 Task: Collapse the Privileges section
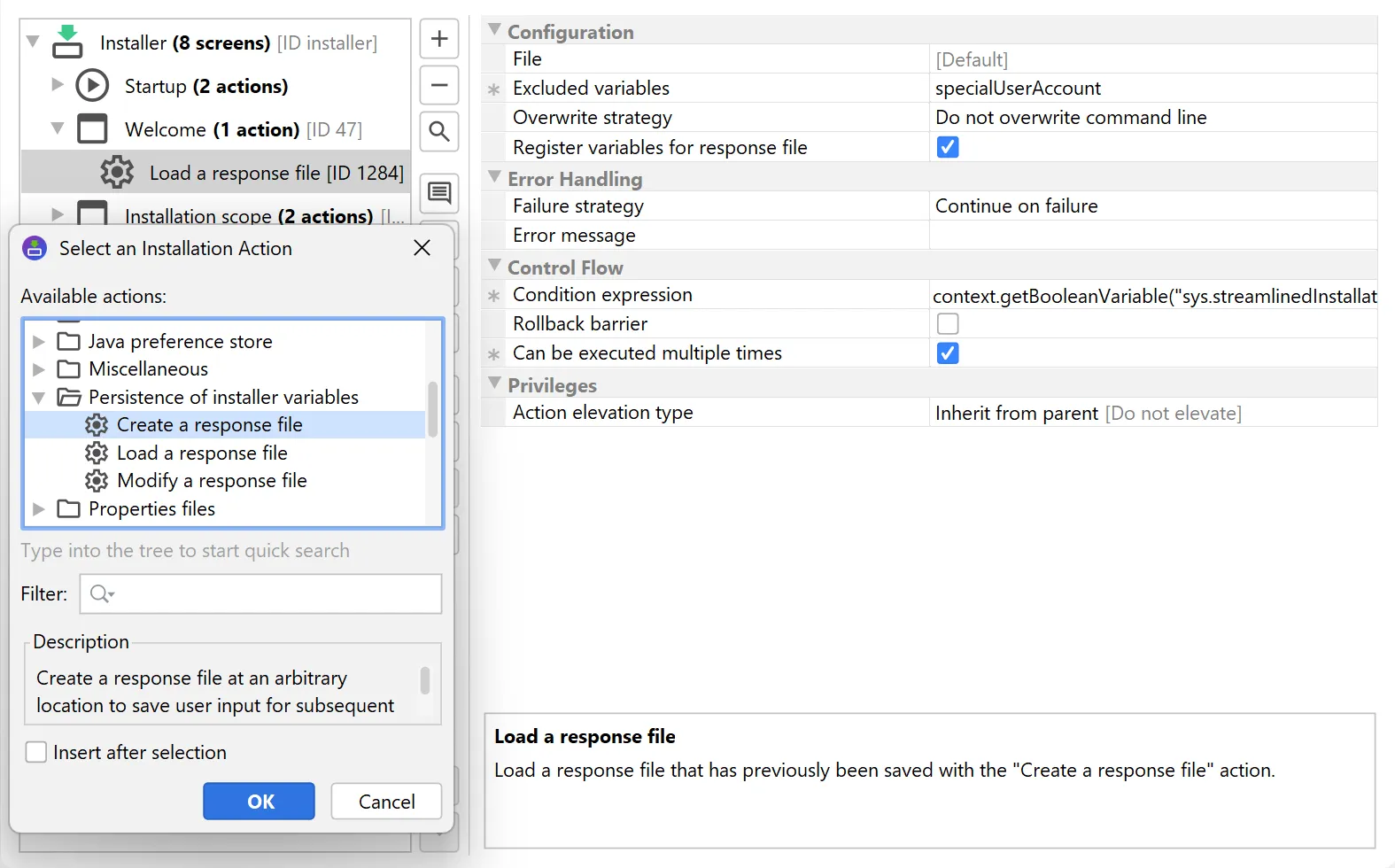click(494, 383)
